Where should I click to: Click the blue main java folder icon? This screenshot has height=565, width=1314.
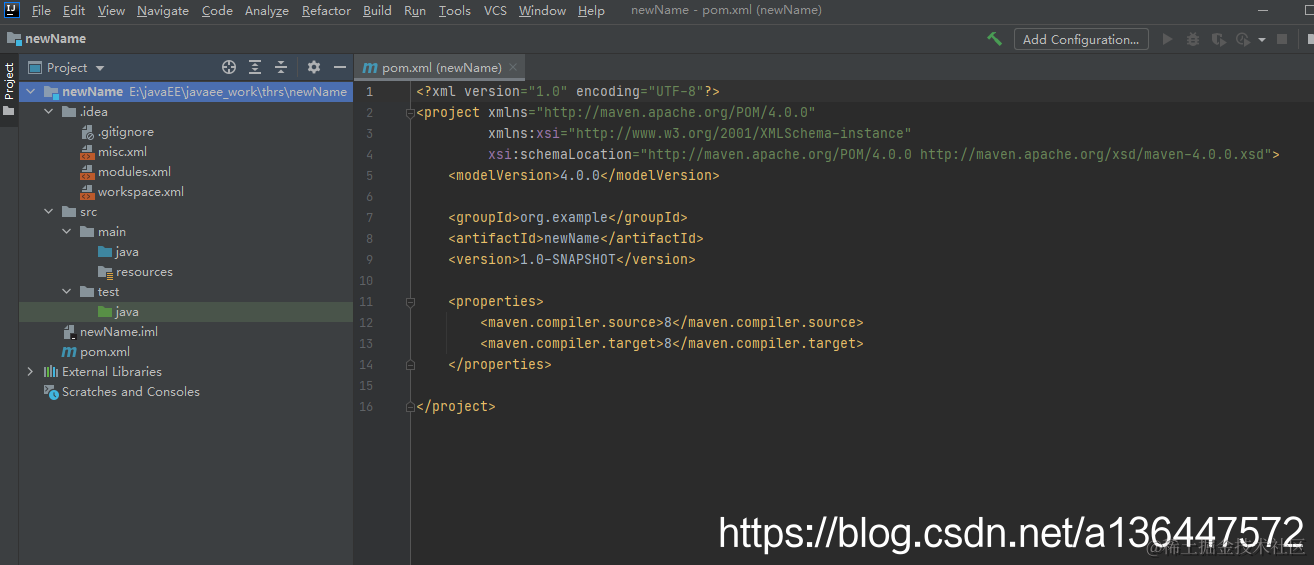(x=105, y=252)
